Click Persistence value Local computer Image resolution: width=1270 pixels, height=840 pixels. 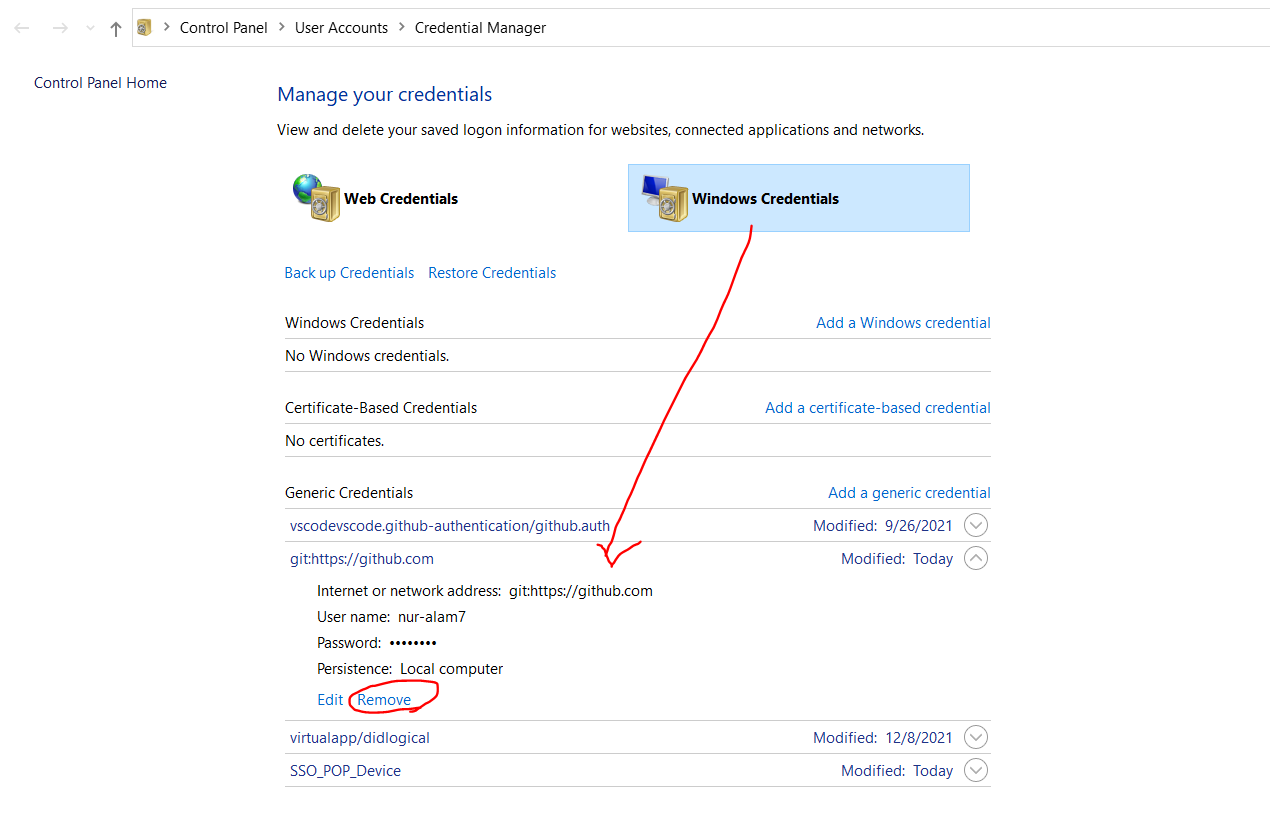point(452,669)
